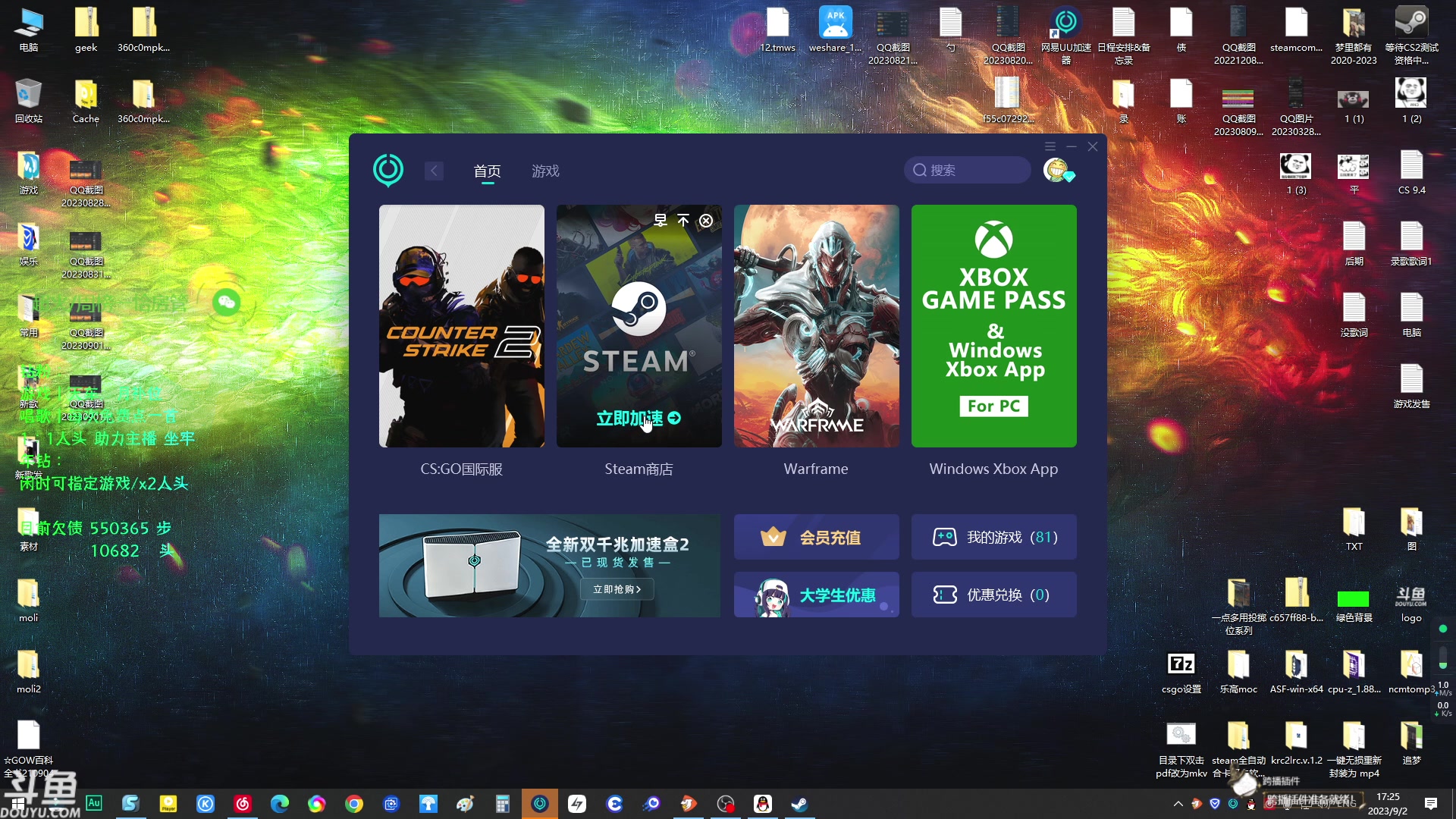1456x819 pixels.
Task: Select the CS:GO国际服 game card
Action: (x=462, y=326)
